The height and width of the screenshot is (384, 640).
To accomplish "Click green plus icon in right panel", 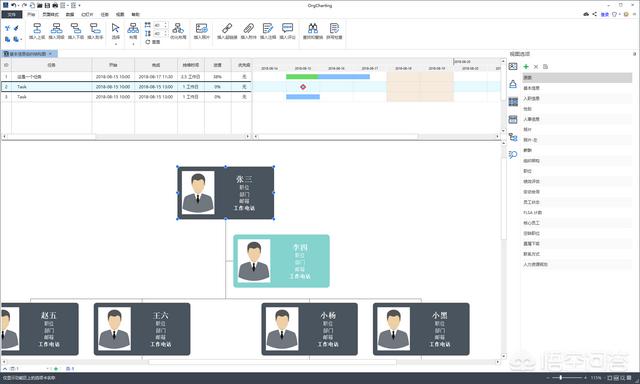I will pos(526,67).
